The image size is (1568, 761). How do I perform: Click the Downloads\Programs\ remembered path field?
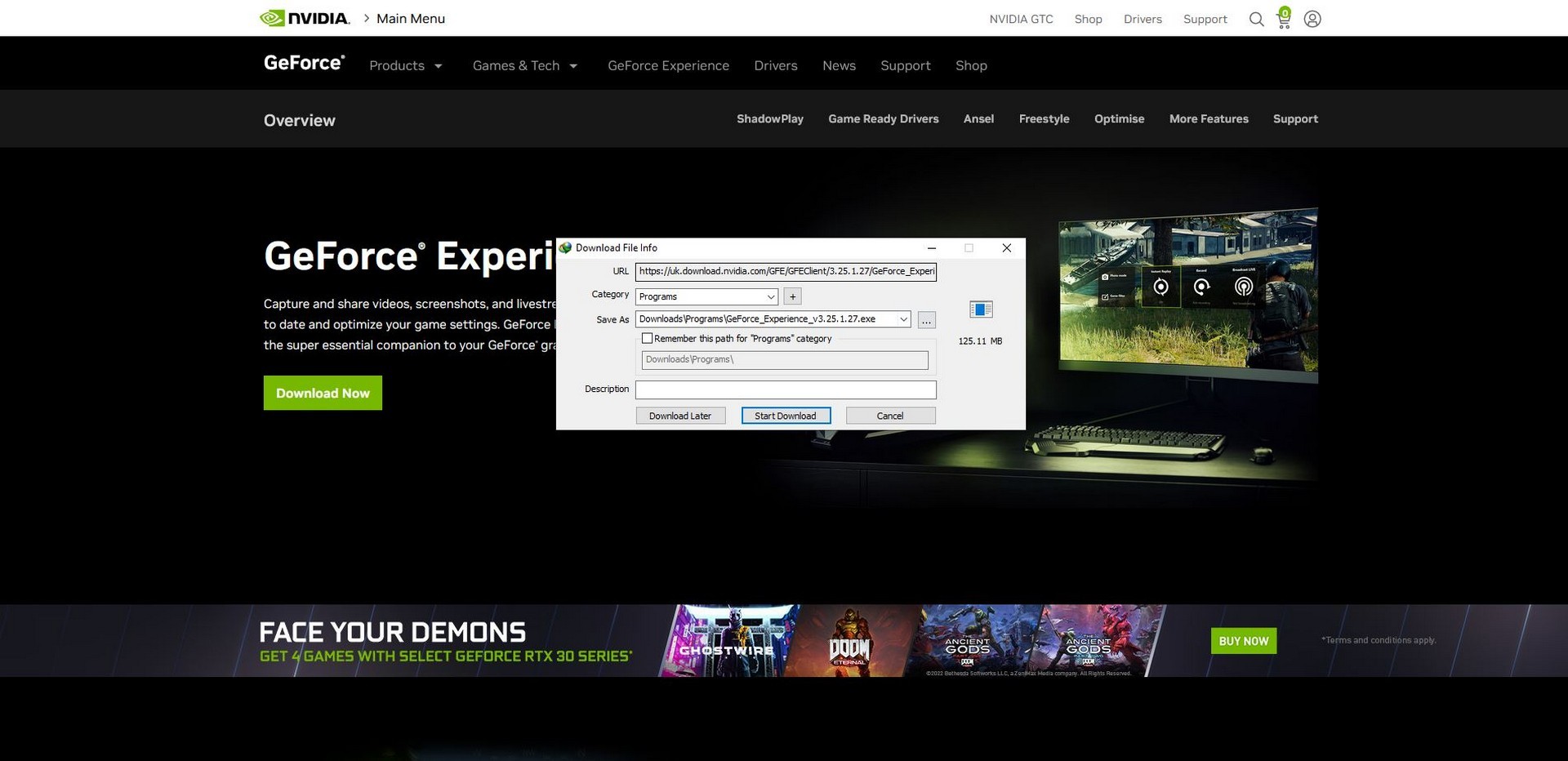[x=785, y=360]
